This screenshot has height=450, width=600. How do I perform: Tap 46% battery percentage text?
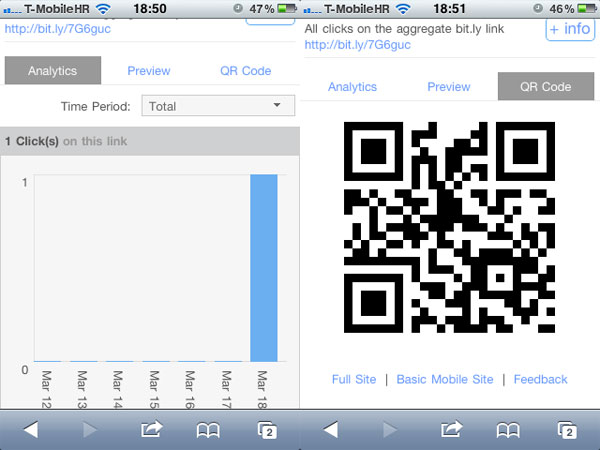pyautogui.click(x=562, y=8)
